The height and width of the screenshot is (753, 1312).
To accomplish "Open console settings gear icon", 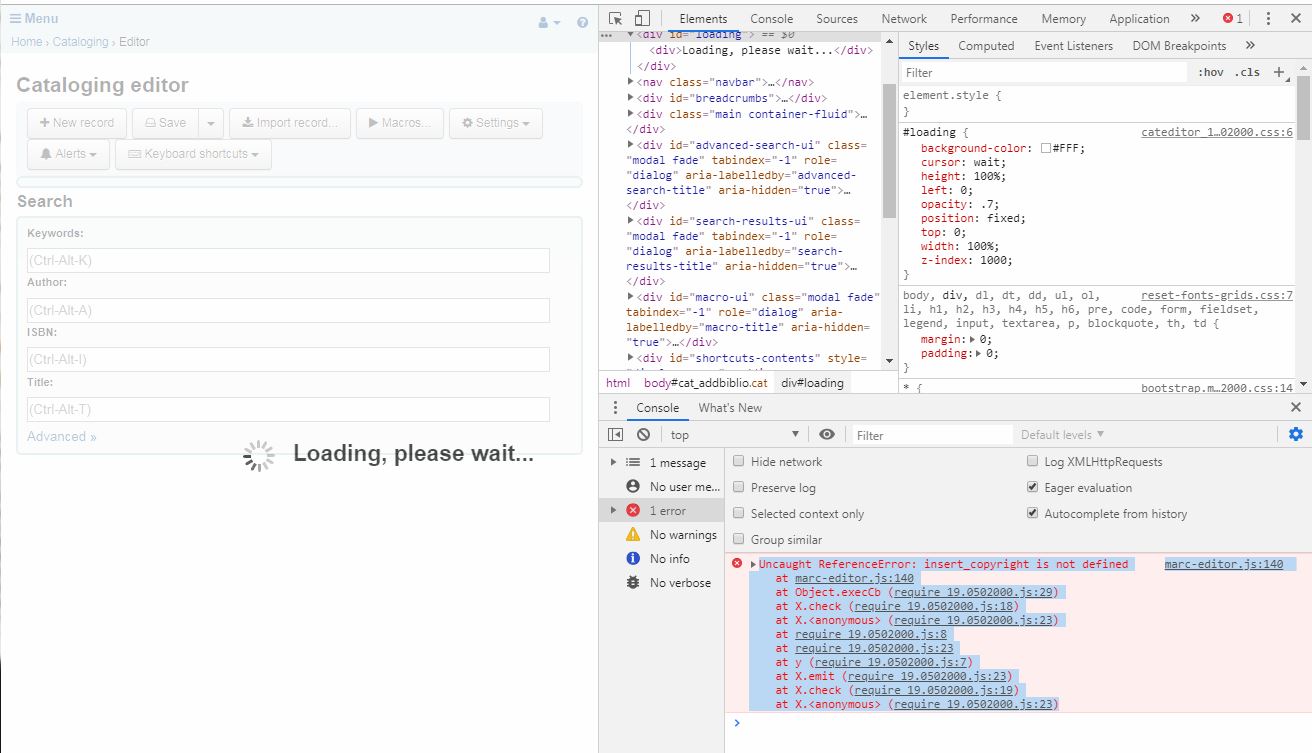I will click(1296, 434).
